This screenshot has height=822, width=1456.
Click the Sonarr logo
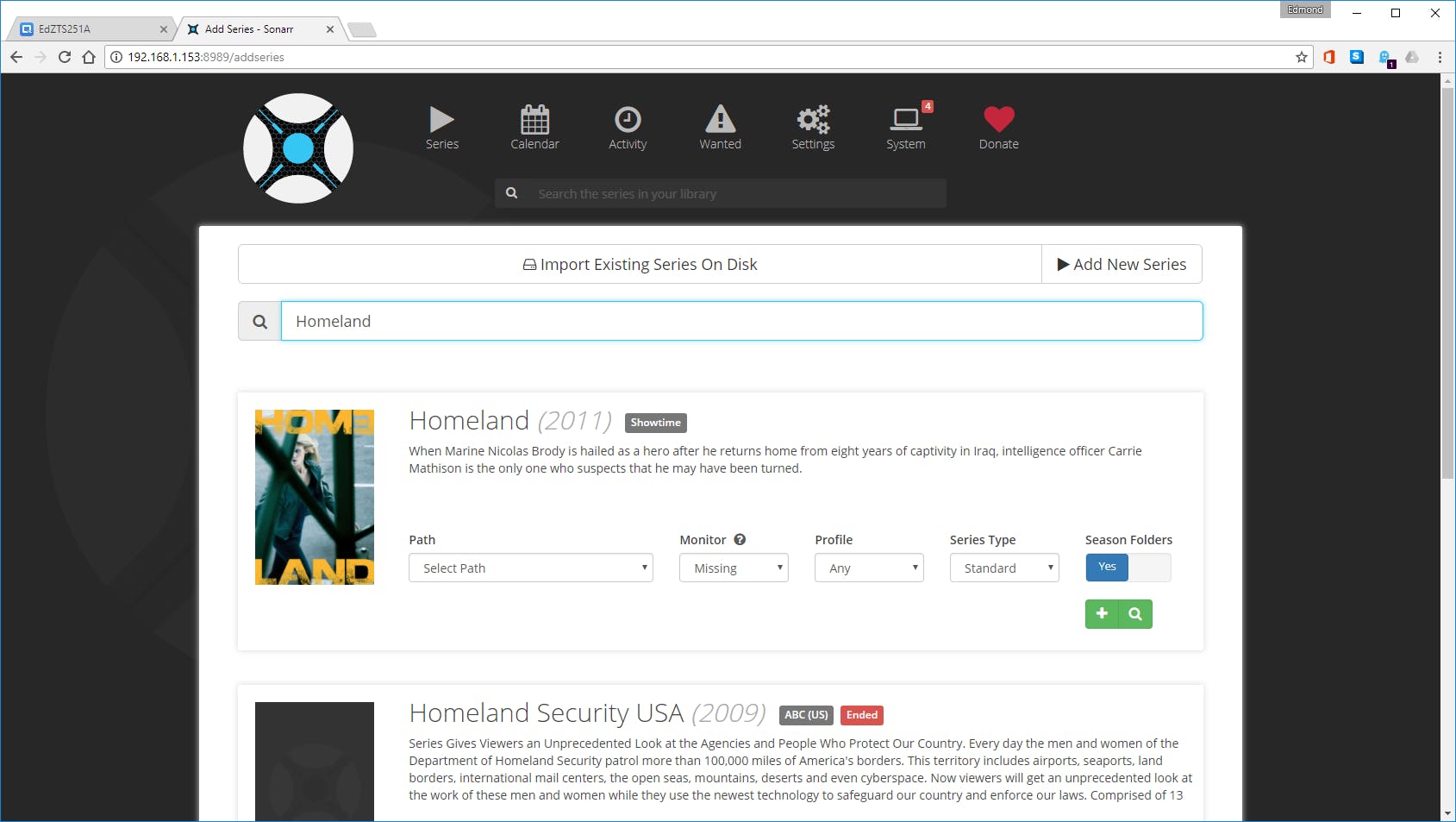(x=298, y=148)
